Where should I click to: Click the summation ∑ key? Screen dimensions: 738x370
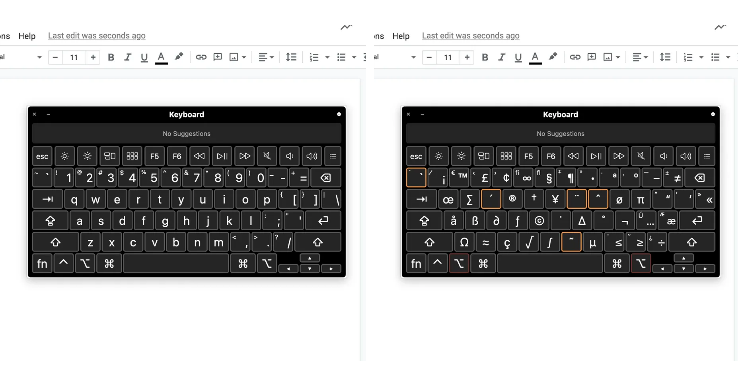coord(470,199)
